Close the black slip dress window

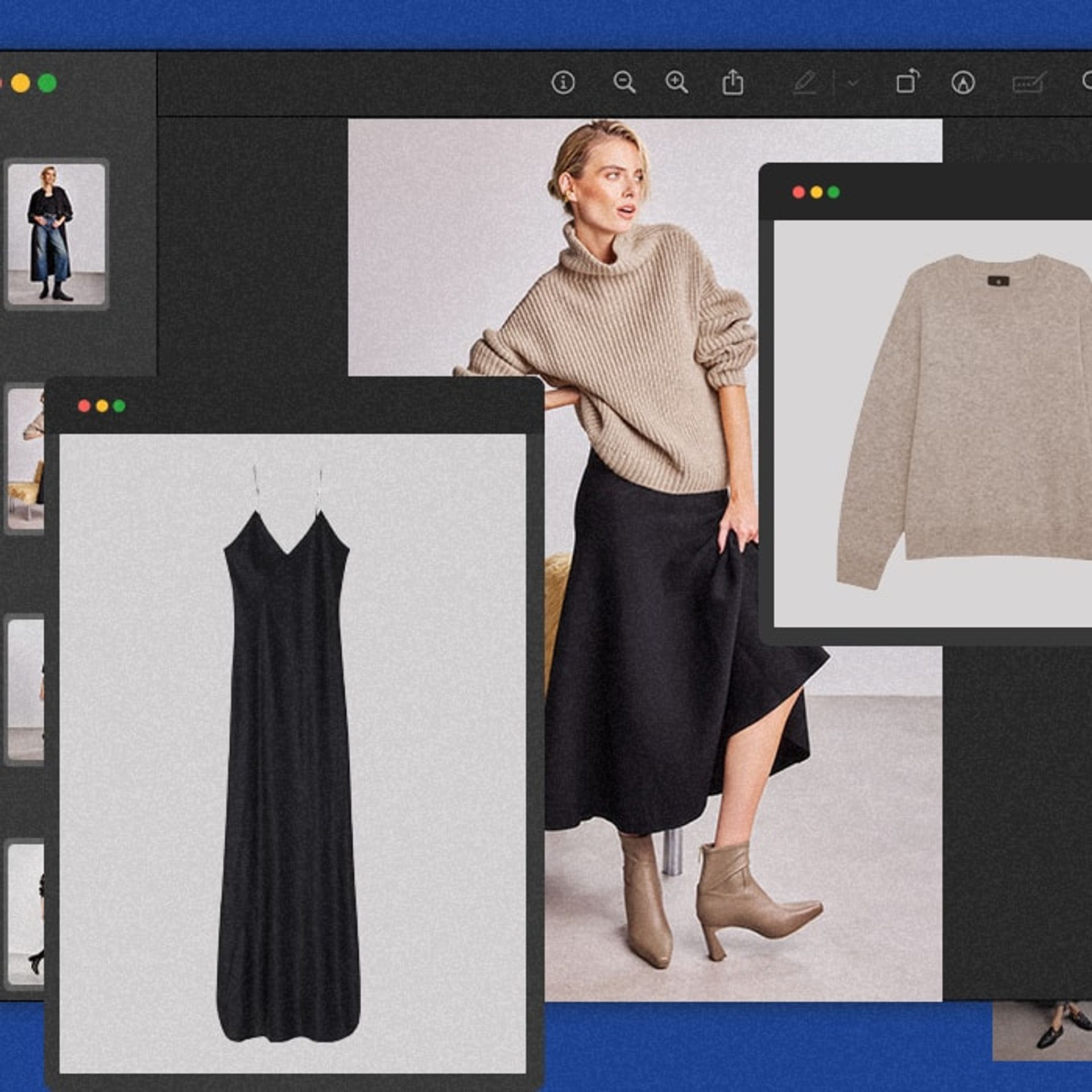coord(84,406)
